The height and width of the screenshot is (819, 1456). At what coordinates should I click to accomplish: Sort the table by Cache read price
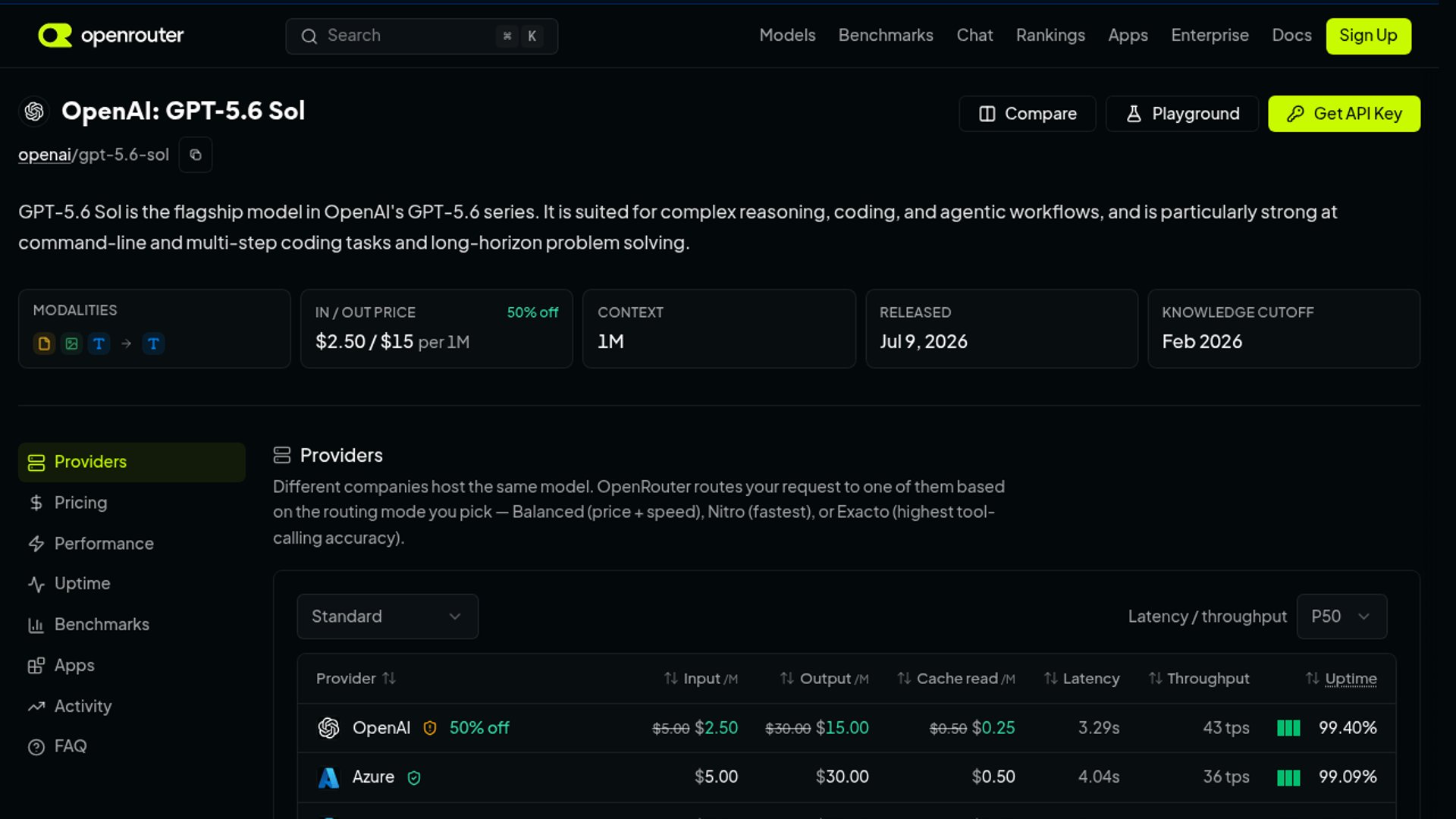click(955, 679)
